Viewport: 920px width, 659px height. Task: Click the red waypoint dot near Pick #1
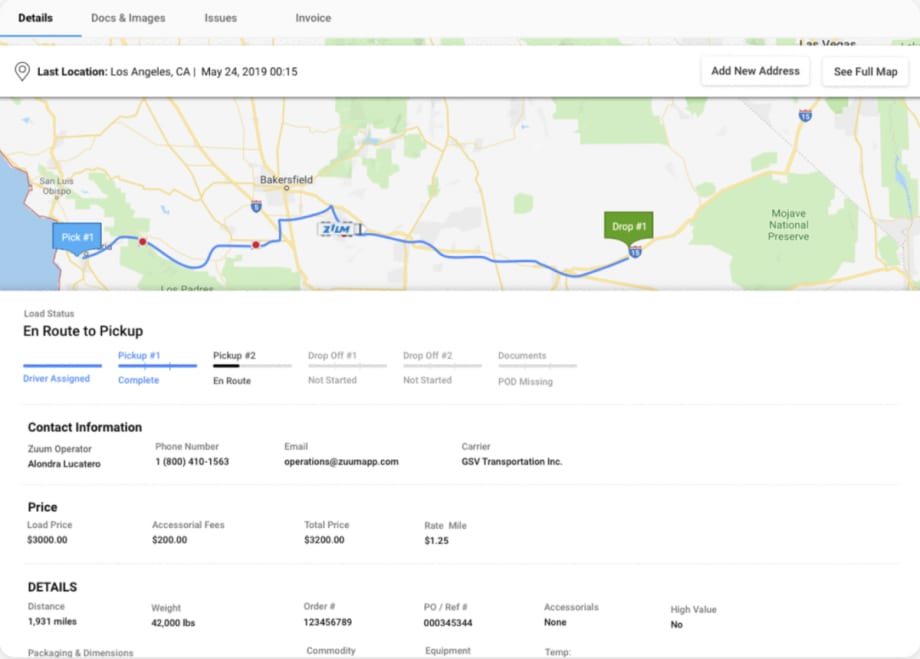(x=143, y=241)
